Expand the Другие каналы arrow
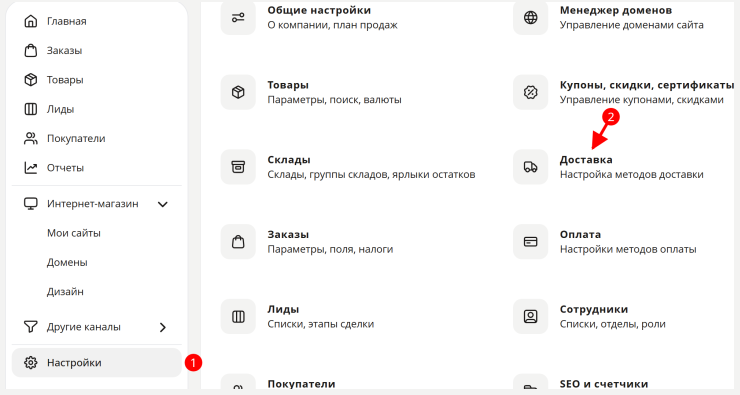The width and height of the screenshot is (740, 395). pyautogui.click(x=163, y=327)
